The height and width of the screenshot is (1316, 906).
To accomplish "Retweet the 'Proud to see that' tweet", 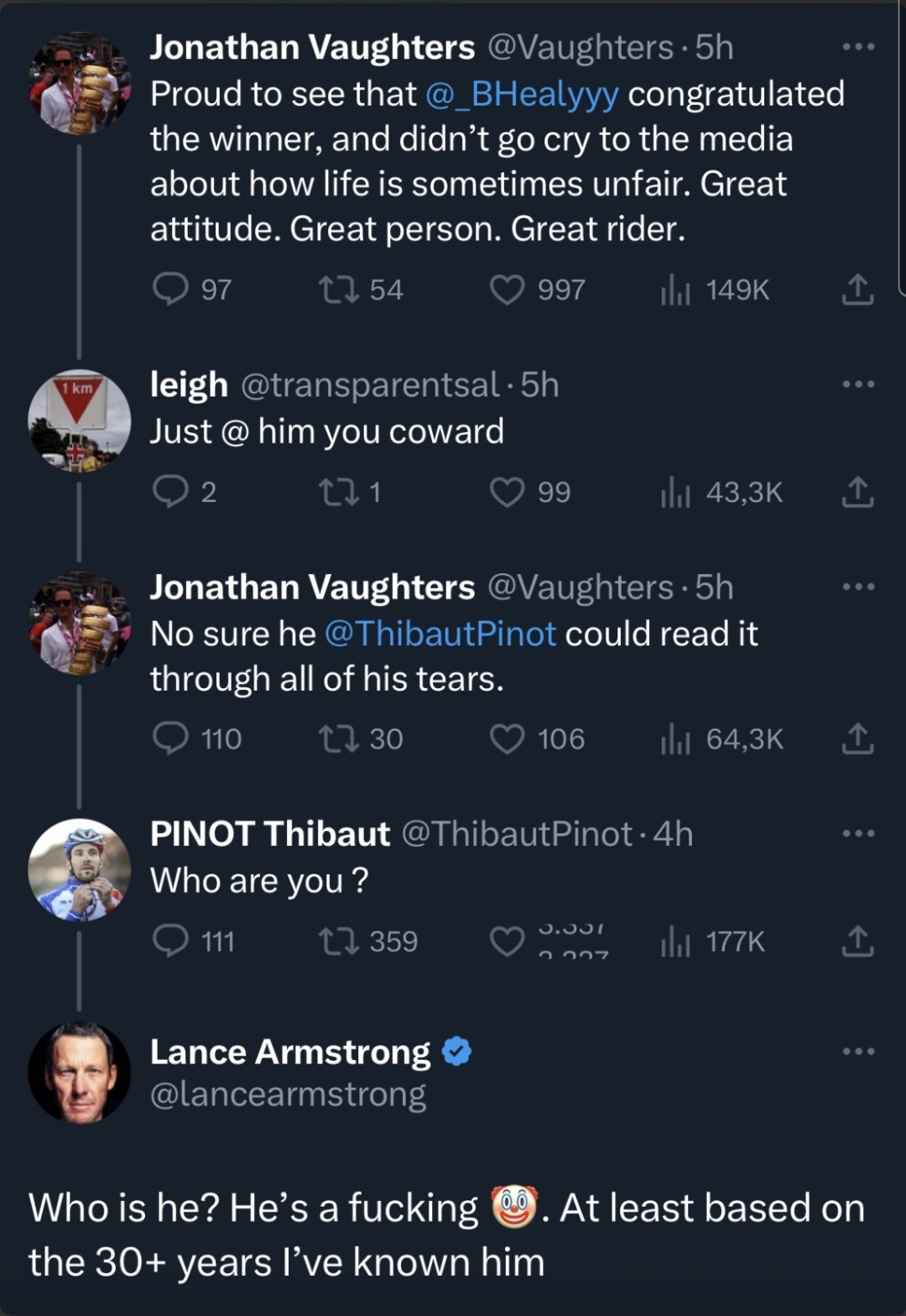I will coord(339,290).
